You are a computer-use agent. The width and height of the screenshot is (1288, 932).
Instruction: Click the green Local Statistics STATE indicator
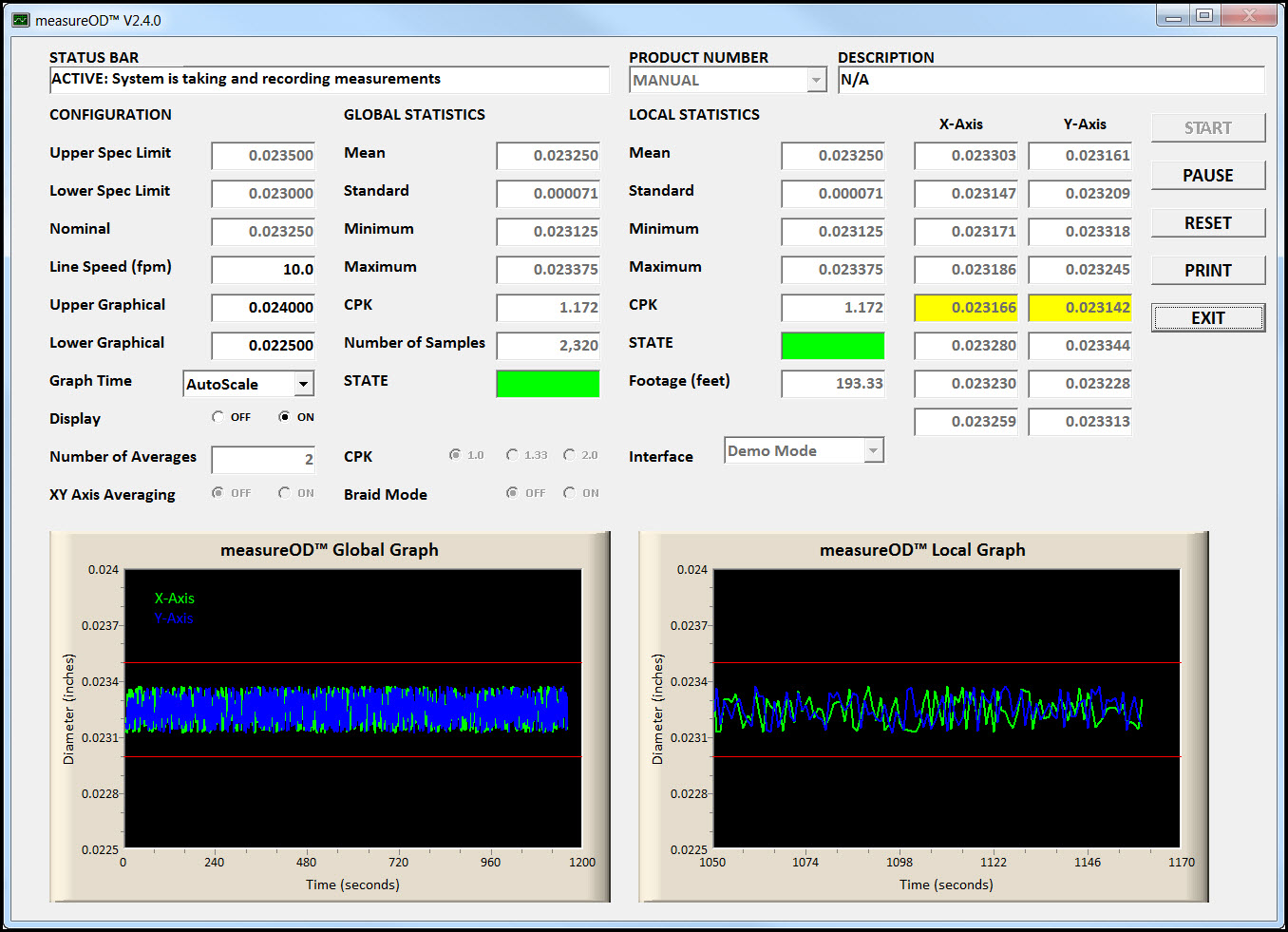pyautogui.click(x=833, y=346)
